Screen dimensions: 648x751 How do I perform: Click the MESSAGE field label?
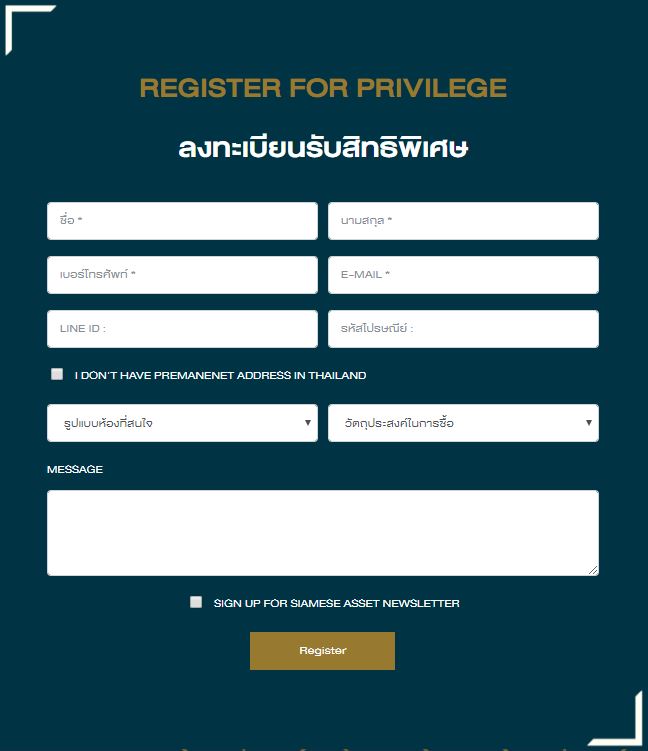coord(75,470)
